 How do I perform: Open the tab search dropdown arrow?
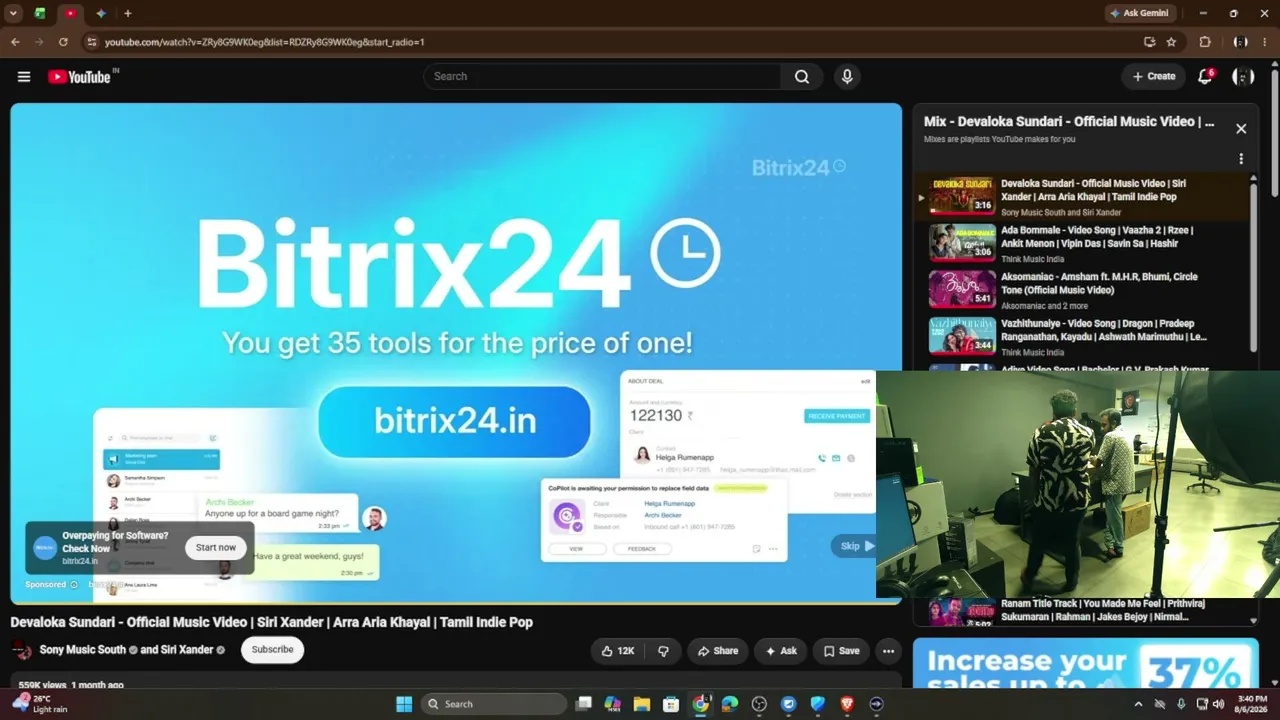click(x=13, y=14)
